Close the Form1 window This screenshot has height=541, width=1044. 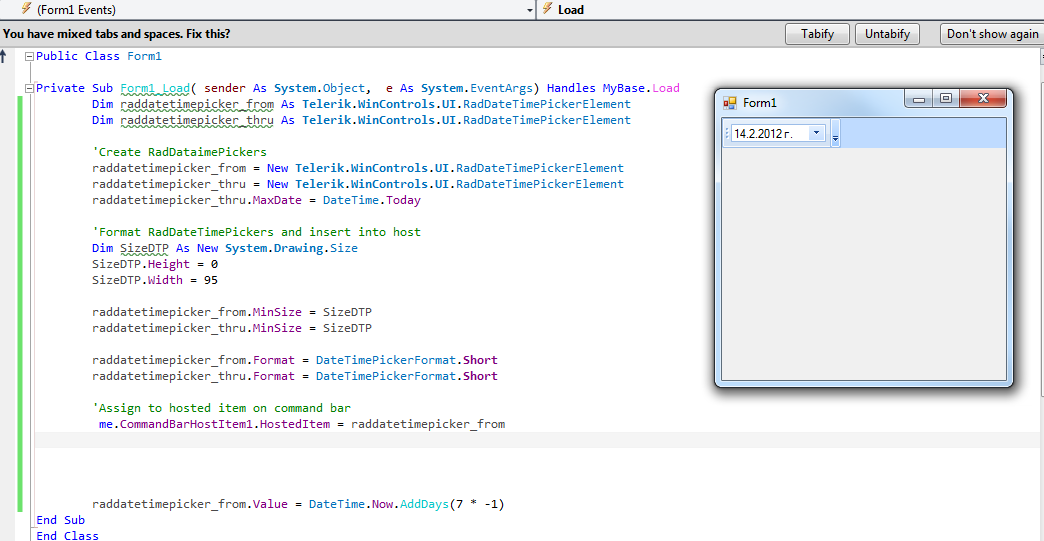[983, 99]
